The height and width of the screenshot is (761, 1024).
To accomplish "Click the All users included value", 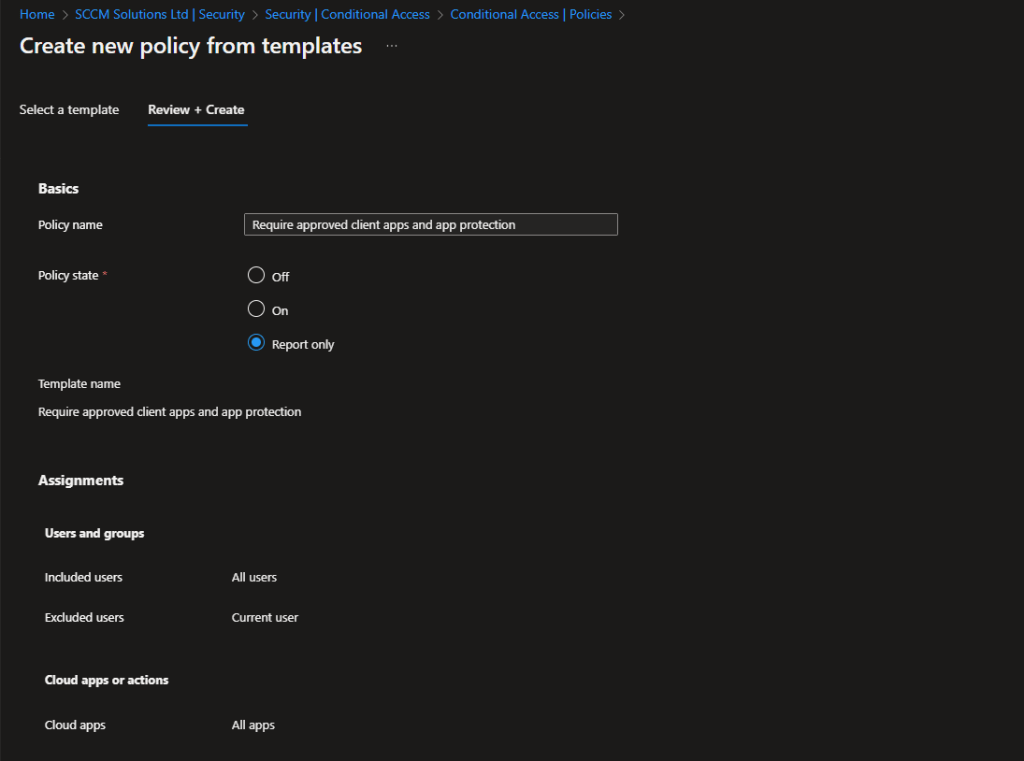I will click(254, 577).
